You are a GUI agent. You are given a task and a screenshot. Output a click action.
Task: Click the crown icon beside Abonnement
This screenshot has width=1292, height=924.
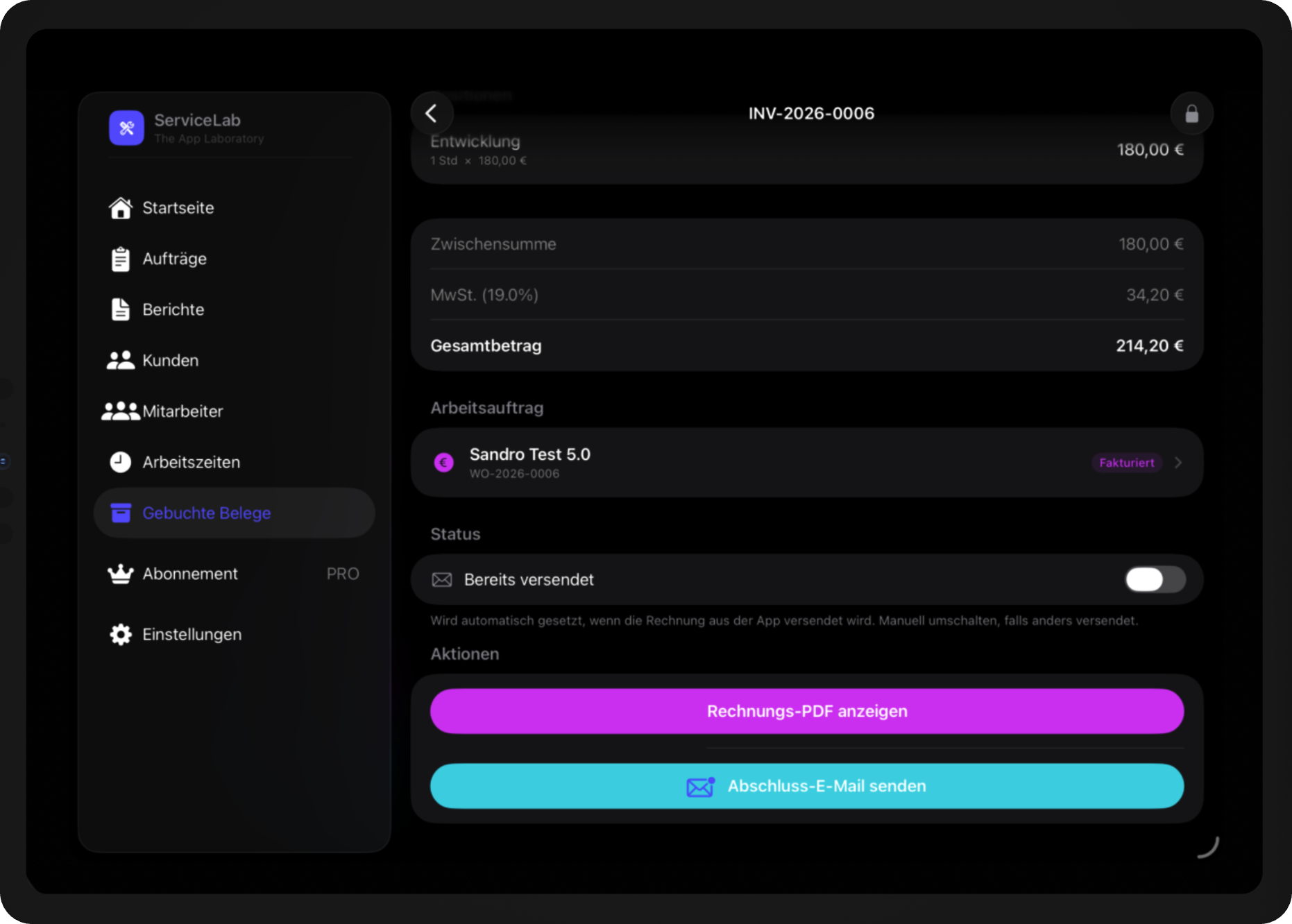coord(121,574)
